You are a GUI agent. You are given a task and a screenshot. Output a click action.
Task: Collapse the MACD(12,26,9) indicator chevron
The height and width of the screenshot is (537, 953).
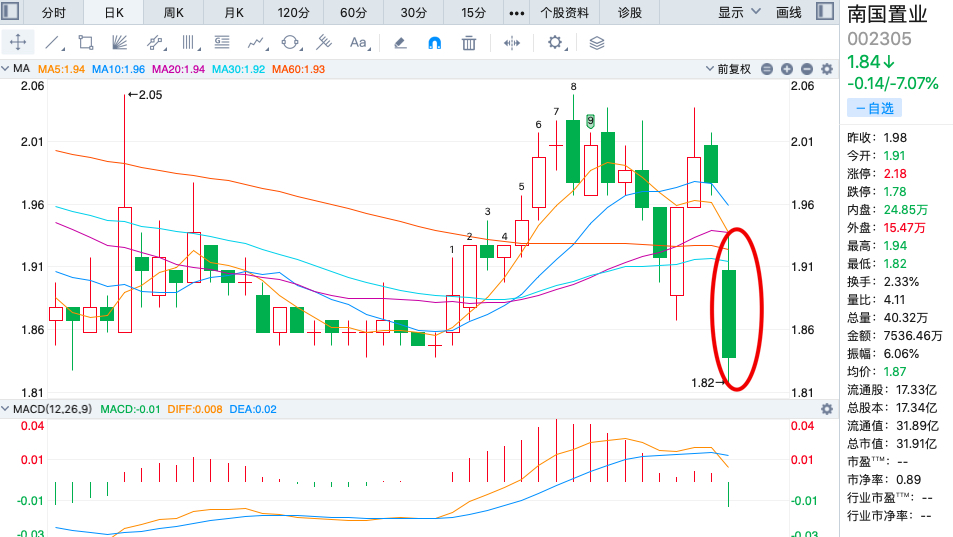(x=5, y=409)
